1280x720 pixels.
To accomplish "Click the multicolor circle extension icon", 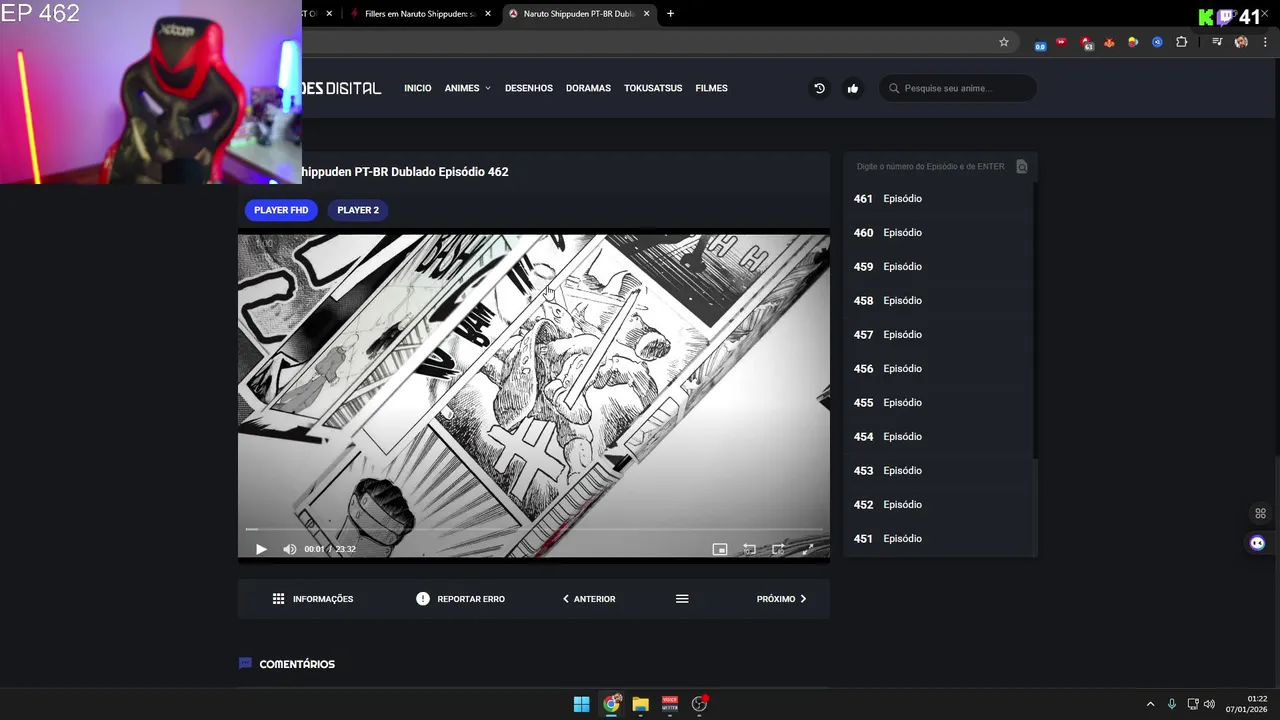I will click(1133, 42).
